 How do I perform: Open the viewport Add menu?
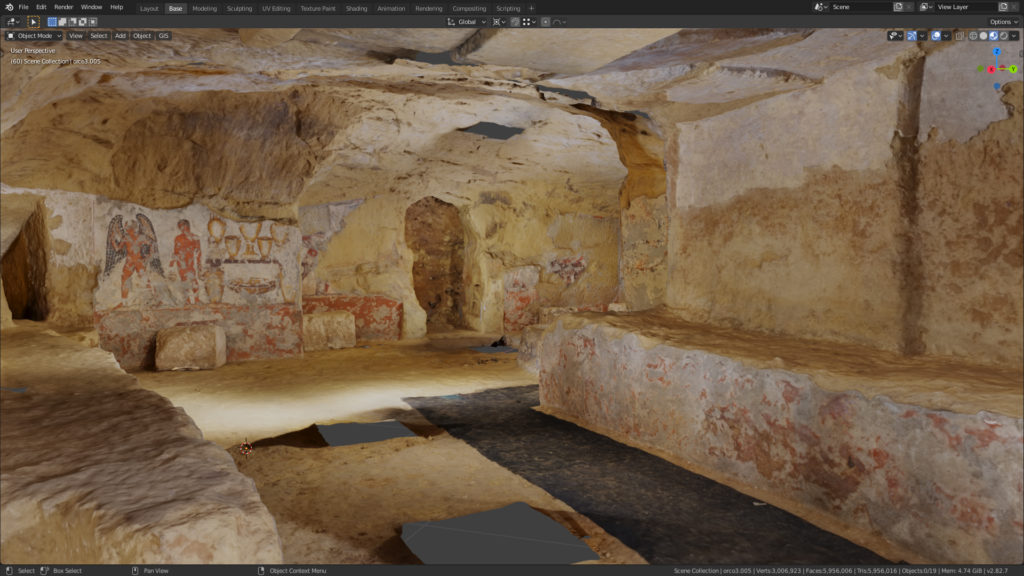point(120,36)
